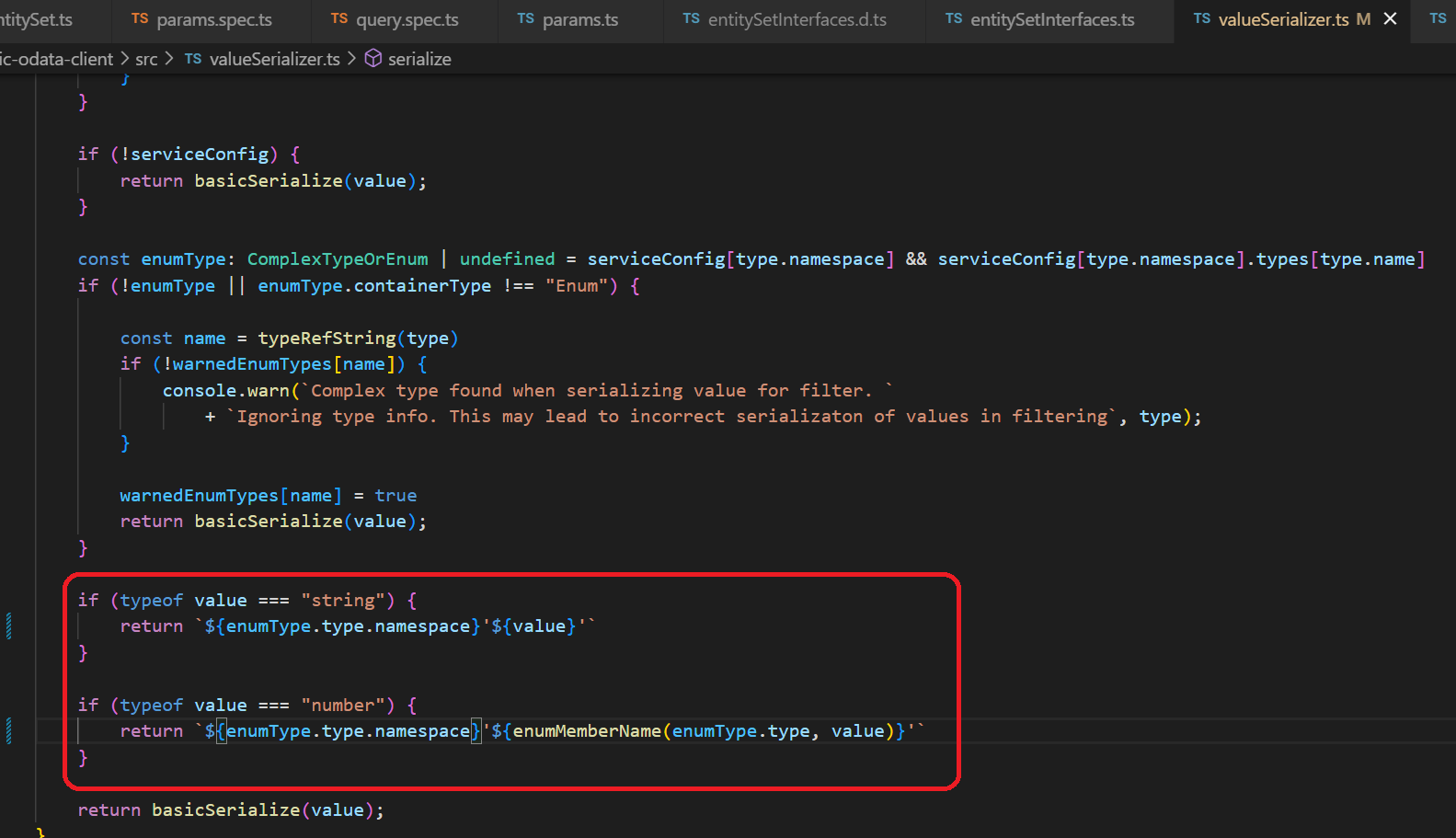1456x838 pixels.
Task: Click the '"number"' literal in typeof check
Action: click(x=342, y=706)
